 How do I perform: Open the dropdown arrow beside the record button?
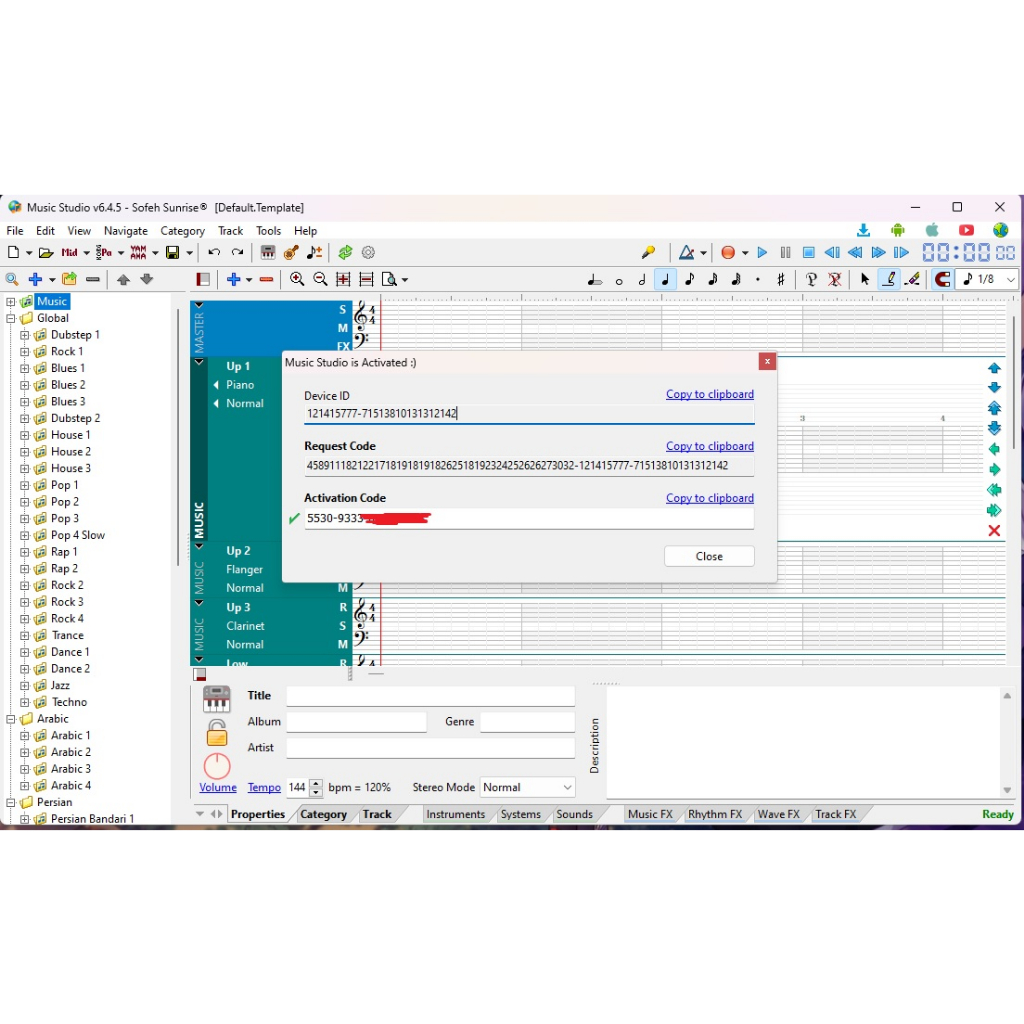744,253
